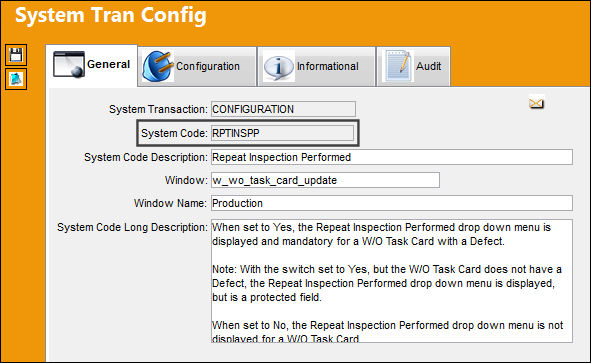Viewport: 591px width, 363px height.
Task: Click the System Code label
Action: click(174, 133)
